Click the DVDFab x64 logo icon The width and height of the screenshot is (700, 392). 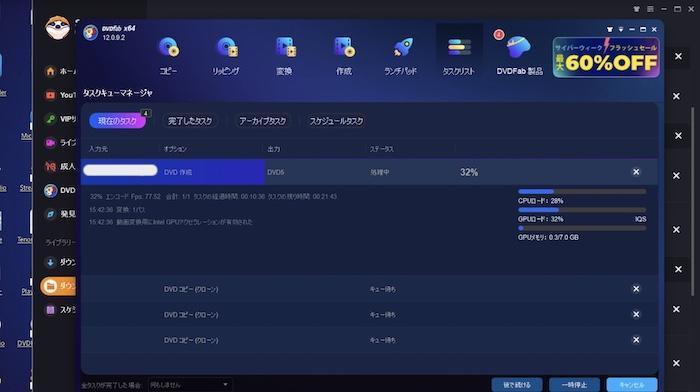pos(91,33)
